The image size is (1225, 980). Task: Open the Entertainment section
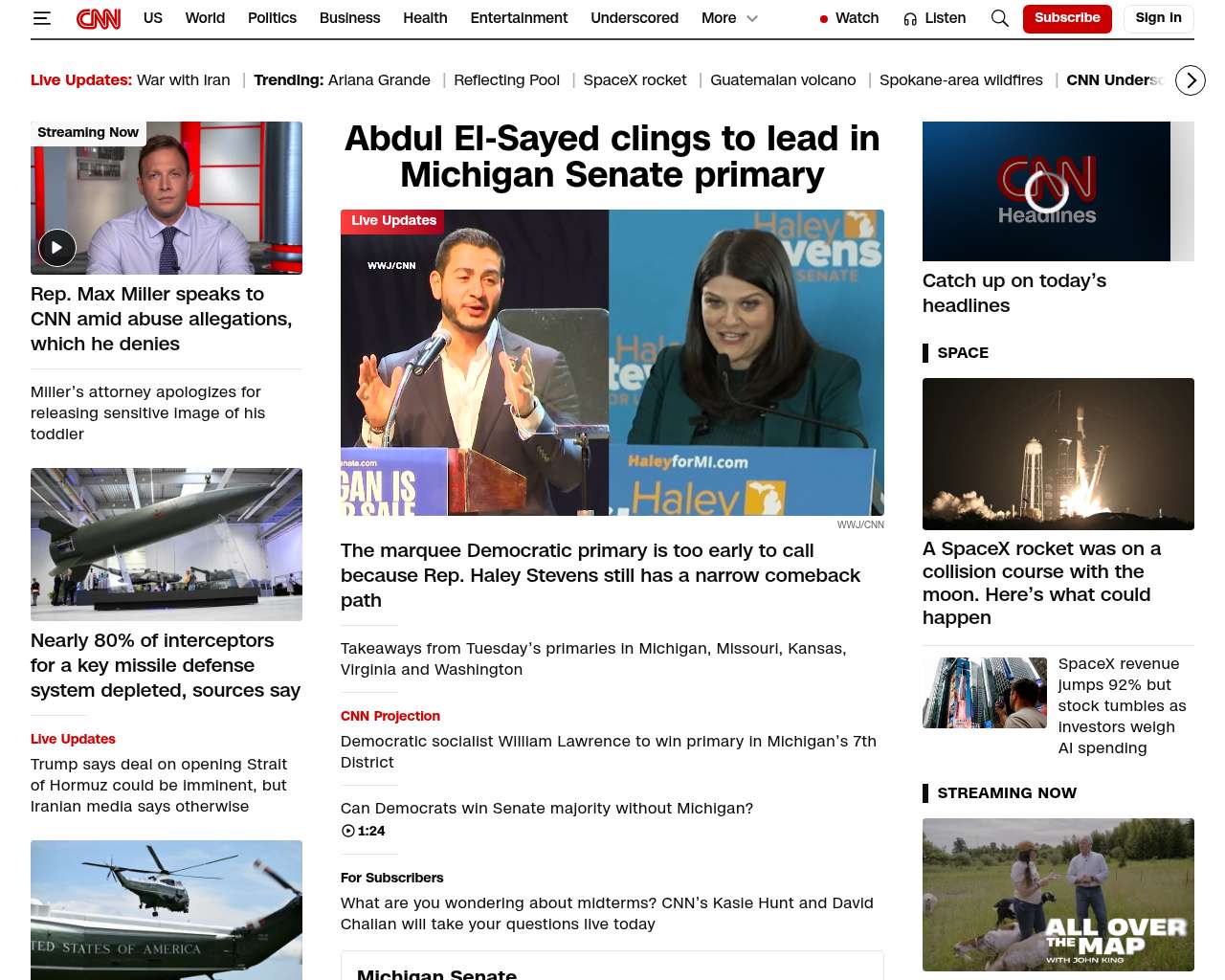pos(519,18)
